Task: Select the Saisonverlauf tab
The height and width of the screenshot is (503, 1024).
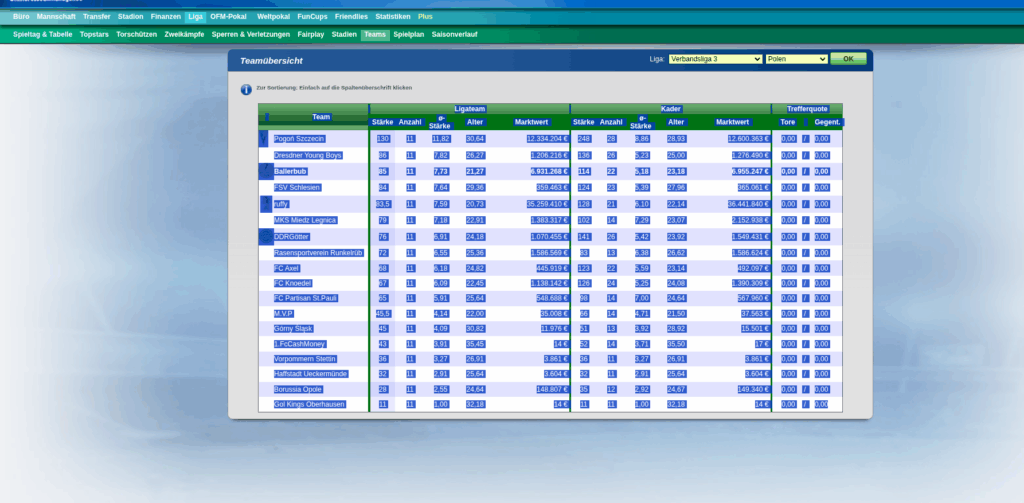Action: 455,34
